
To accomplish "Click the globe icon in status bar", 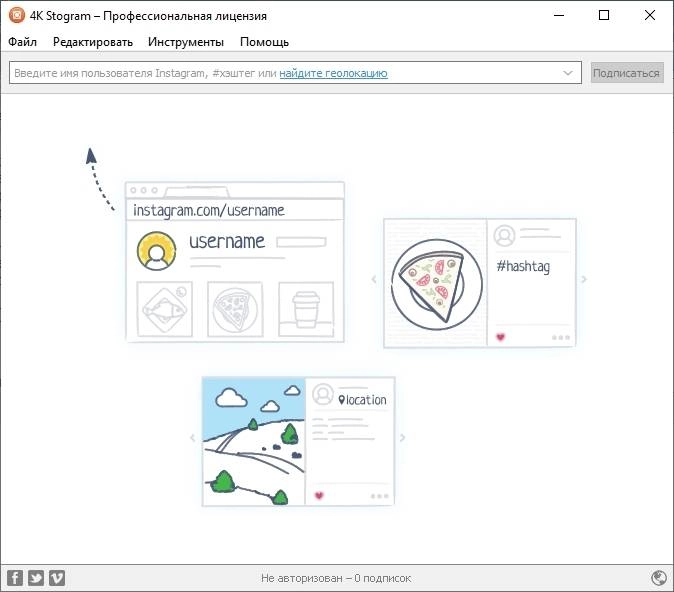I will 659,578.
